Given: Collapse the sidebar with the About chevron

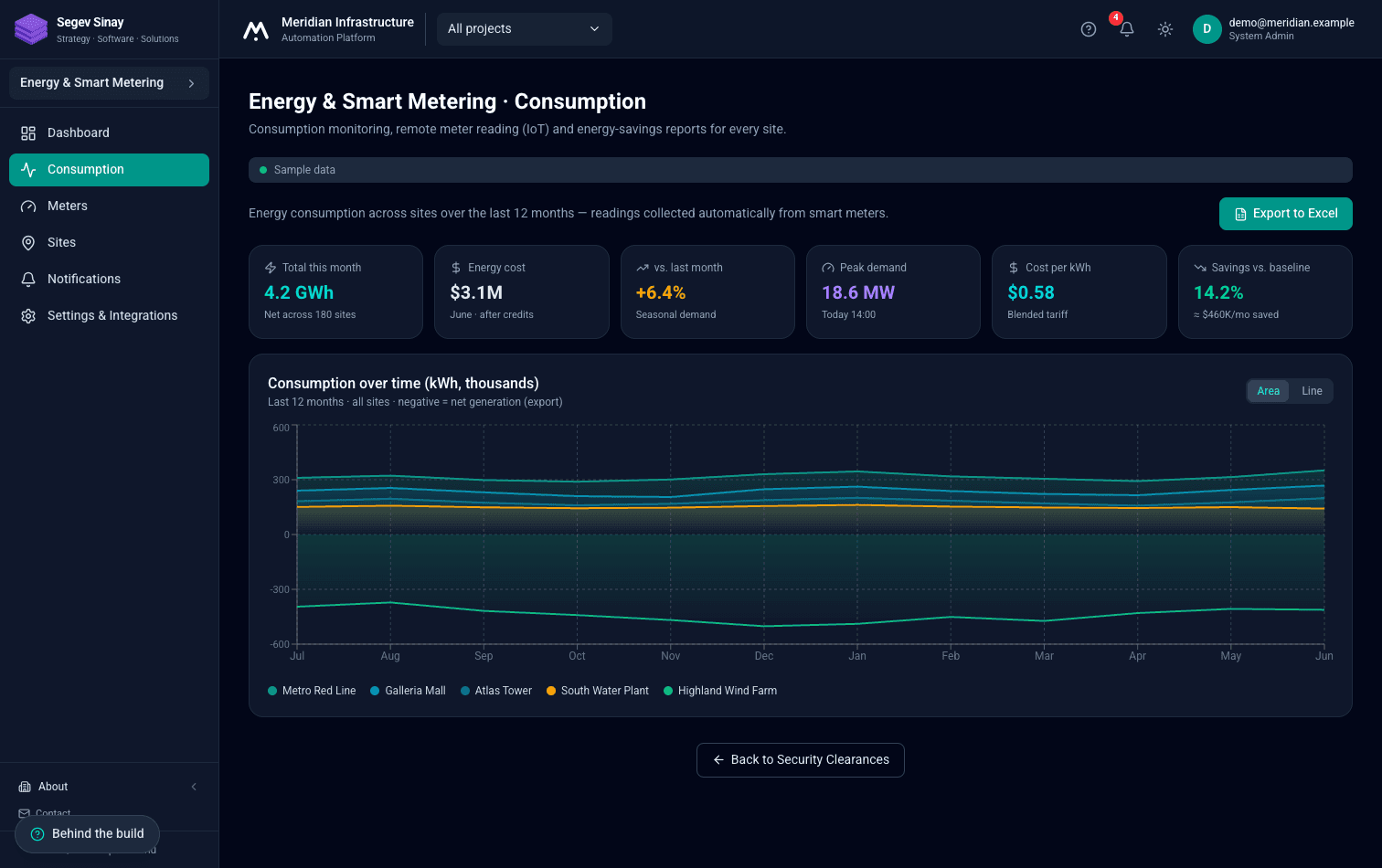Looking at the screenshot, I should [194, 787].
